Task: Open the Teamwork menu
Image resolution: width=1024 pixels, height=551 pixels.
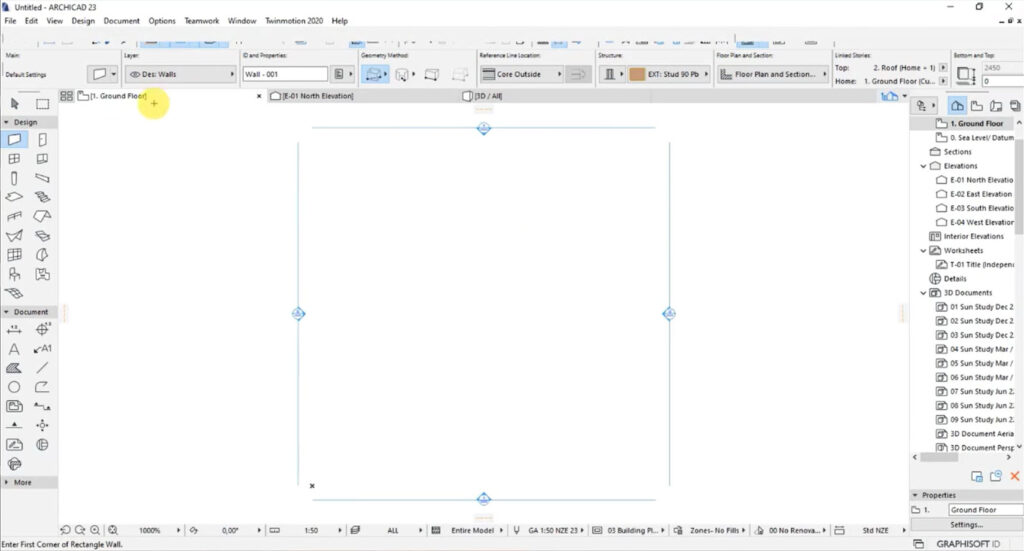Action: 200,20
